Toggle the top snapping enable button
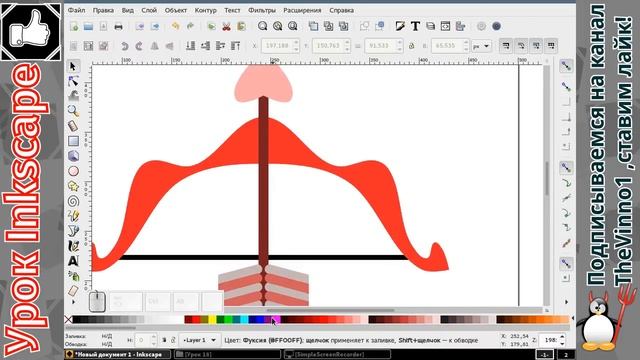The image size is (640, 360). pyautogui.click(x=566, y=66)
